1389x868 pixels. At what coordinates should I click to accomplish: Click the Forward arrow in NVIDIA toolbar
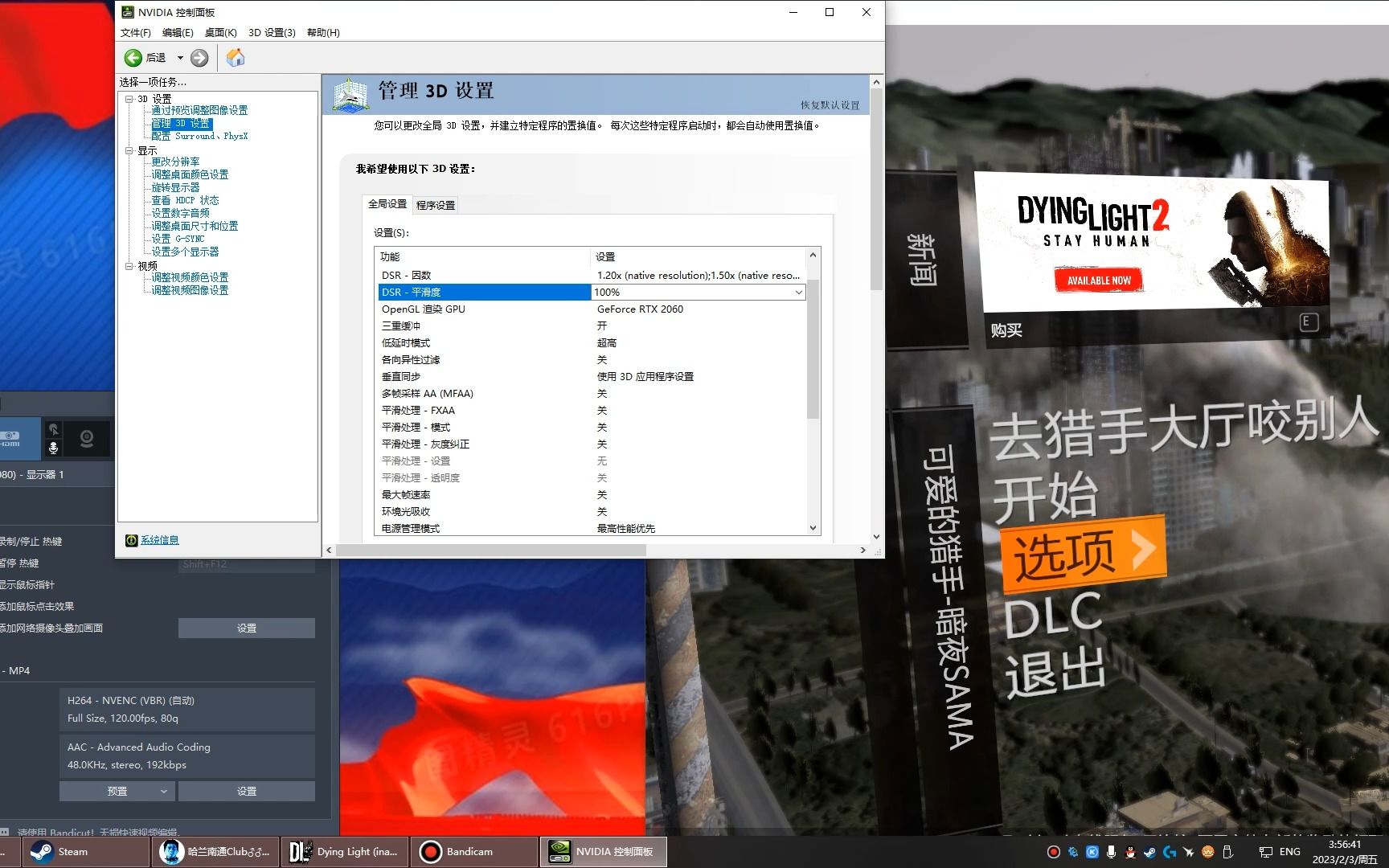coord(199,58)
